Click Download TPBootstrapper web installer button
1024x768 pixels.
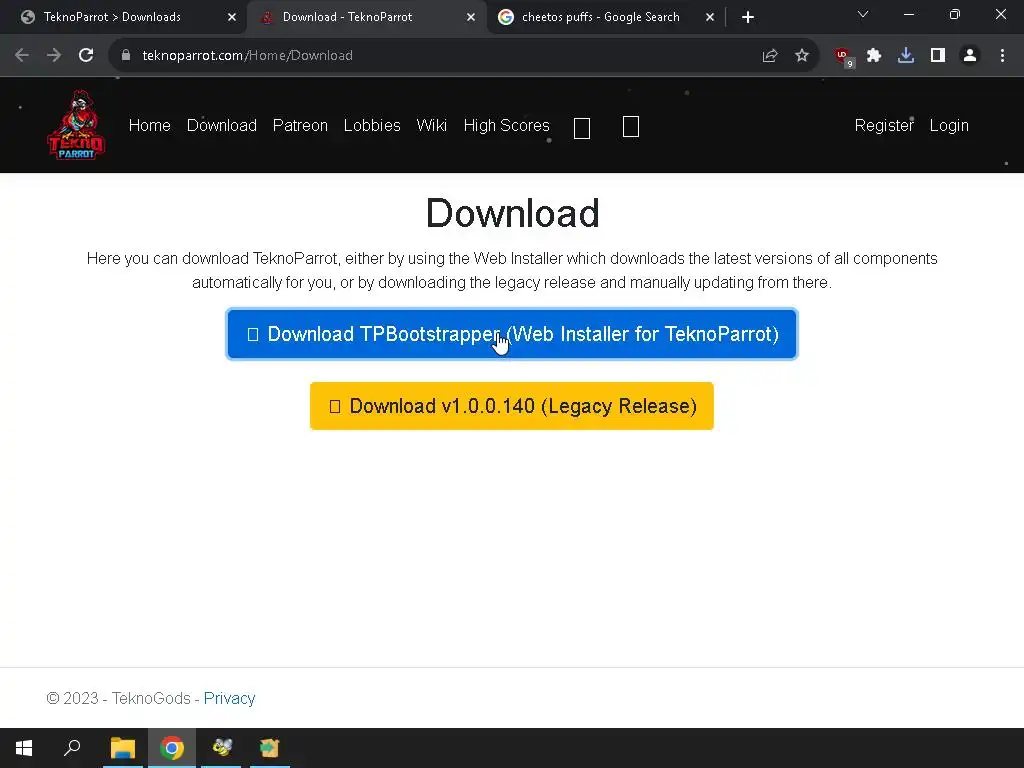pos(512,334)
